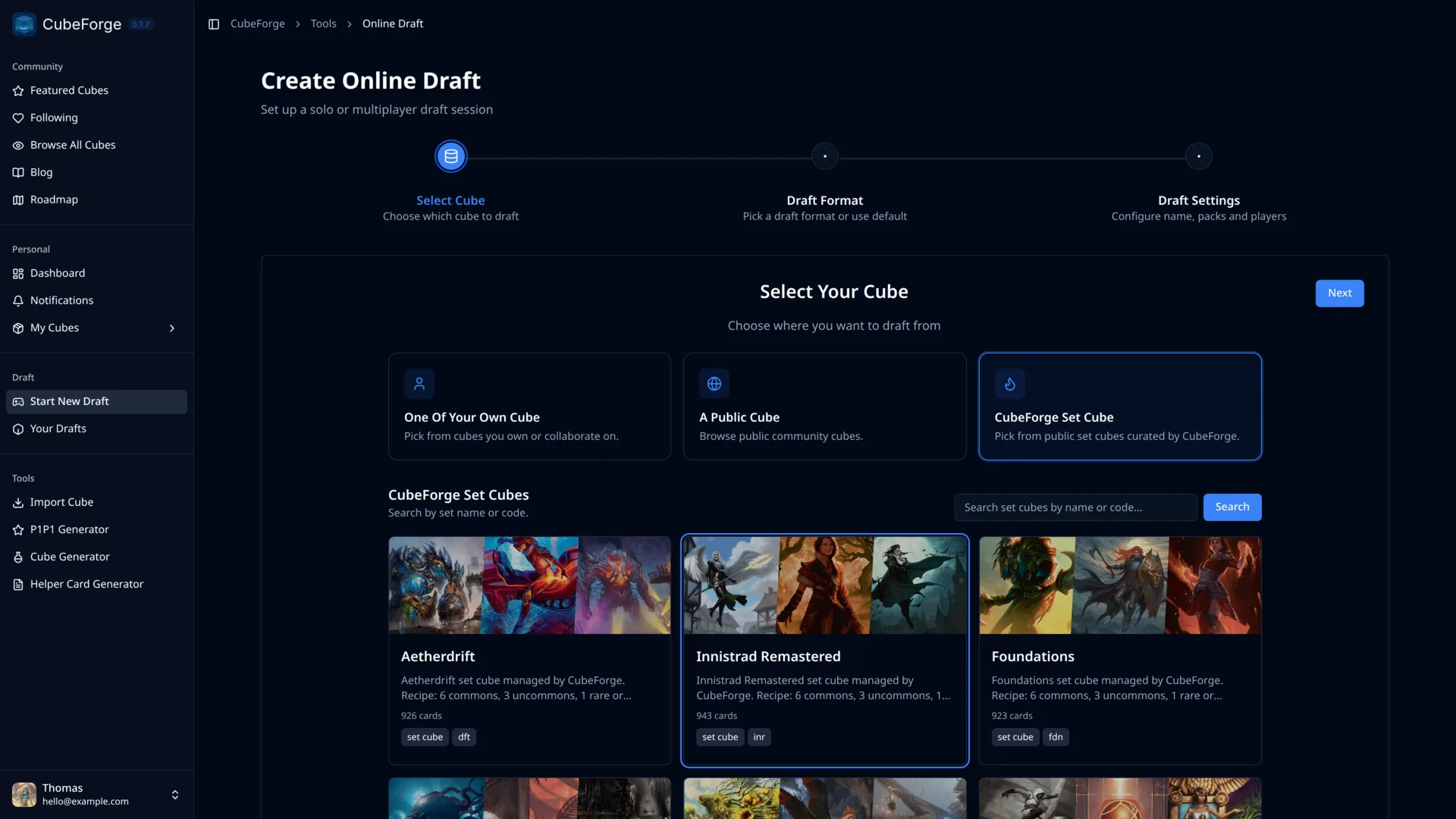Click the Search button for set cubes
Viewport: 1456px width, 819px height.
click(x=1232, y=507)
